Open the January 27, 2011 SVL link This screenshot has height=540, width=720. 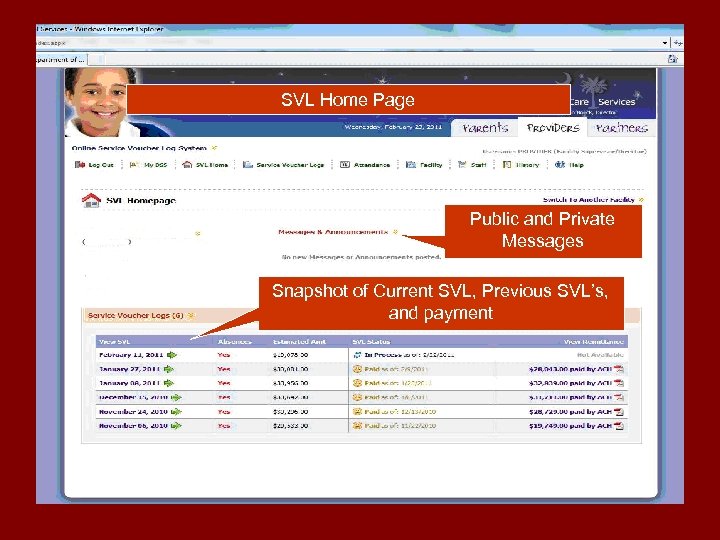(129, 369)
